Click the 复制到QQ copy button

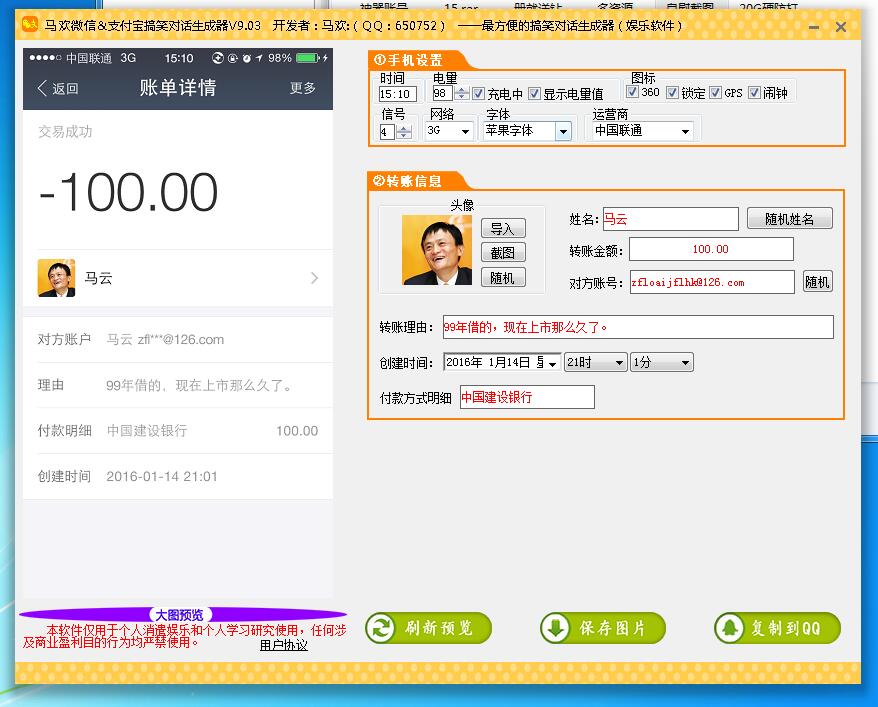777,628
